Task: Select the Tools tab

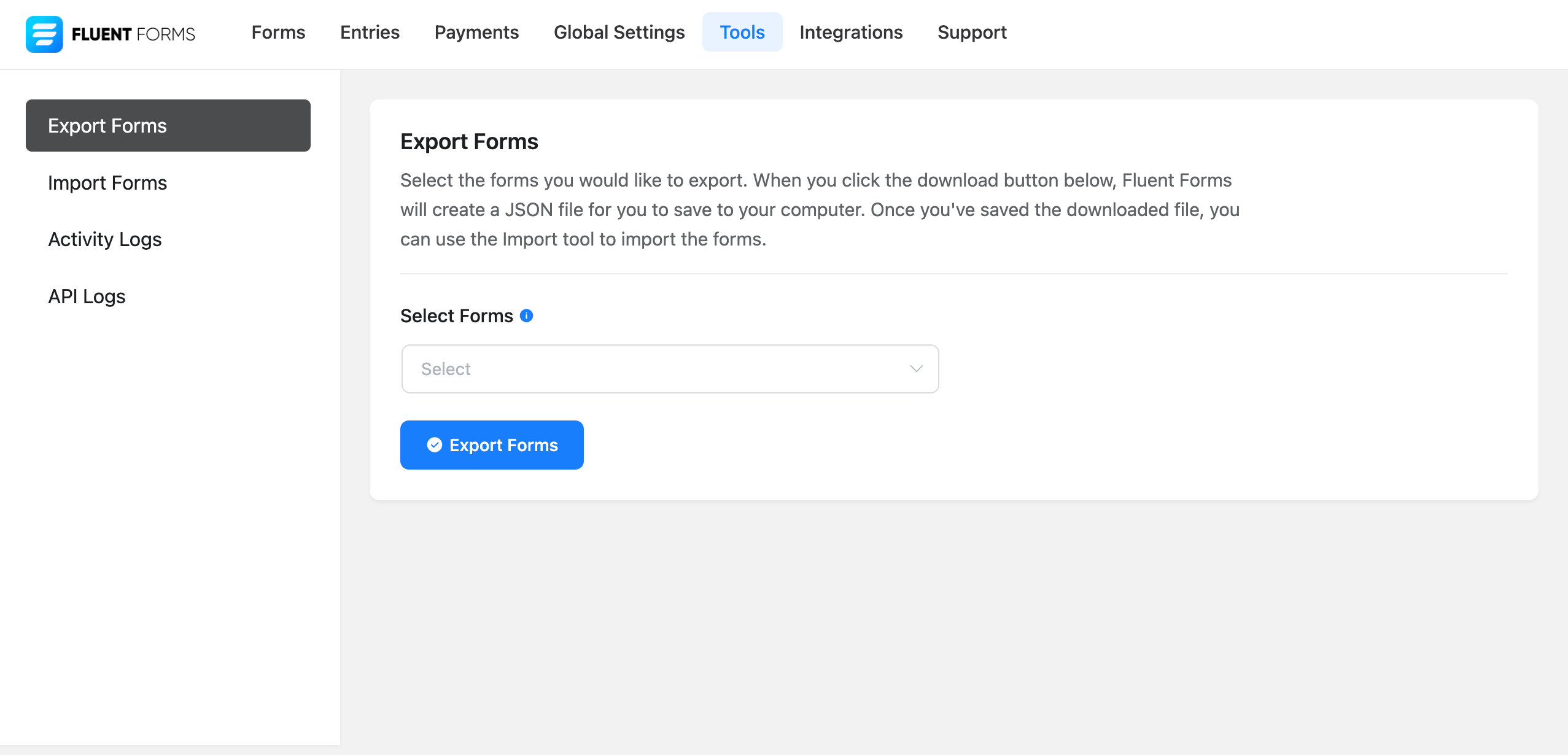Action: point(742,32)
